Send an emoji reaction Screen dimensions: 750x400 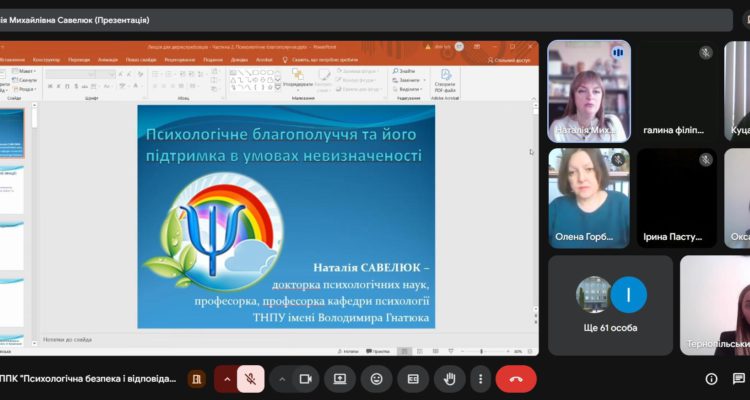376,379
